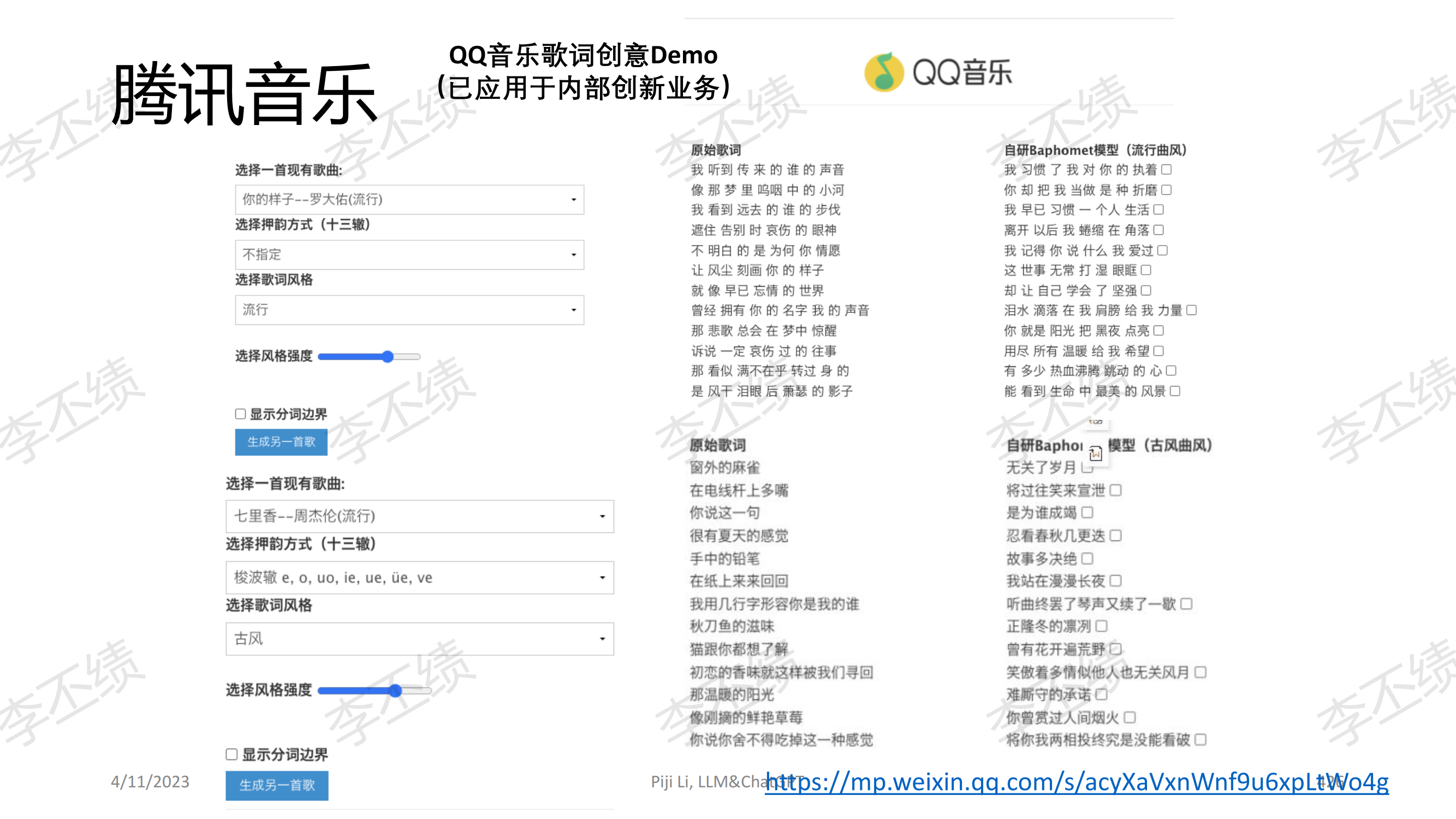The width and height of the screenshot is (1456, 819).
Task: Check the box after 用尽 所有 温暖 给 我 希望
Action: coord(1158,351)
